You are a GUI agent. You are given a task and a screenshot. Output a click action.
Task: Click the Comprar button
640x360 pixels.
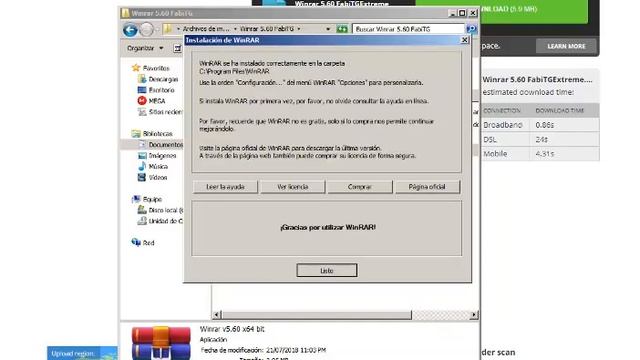360,187
